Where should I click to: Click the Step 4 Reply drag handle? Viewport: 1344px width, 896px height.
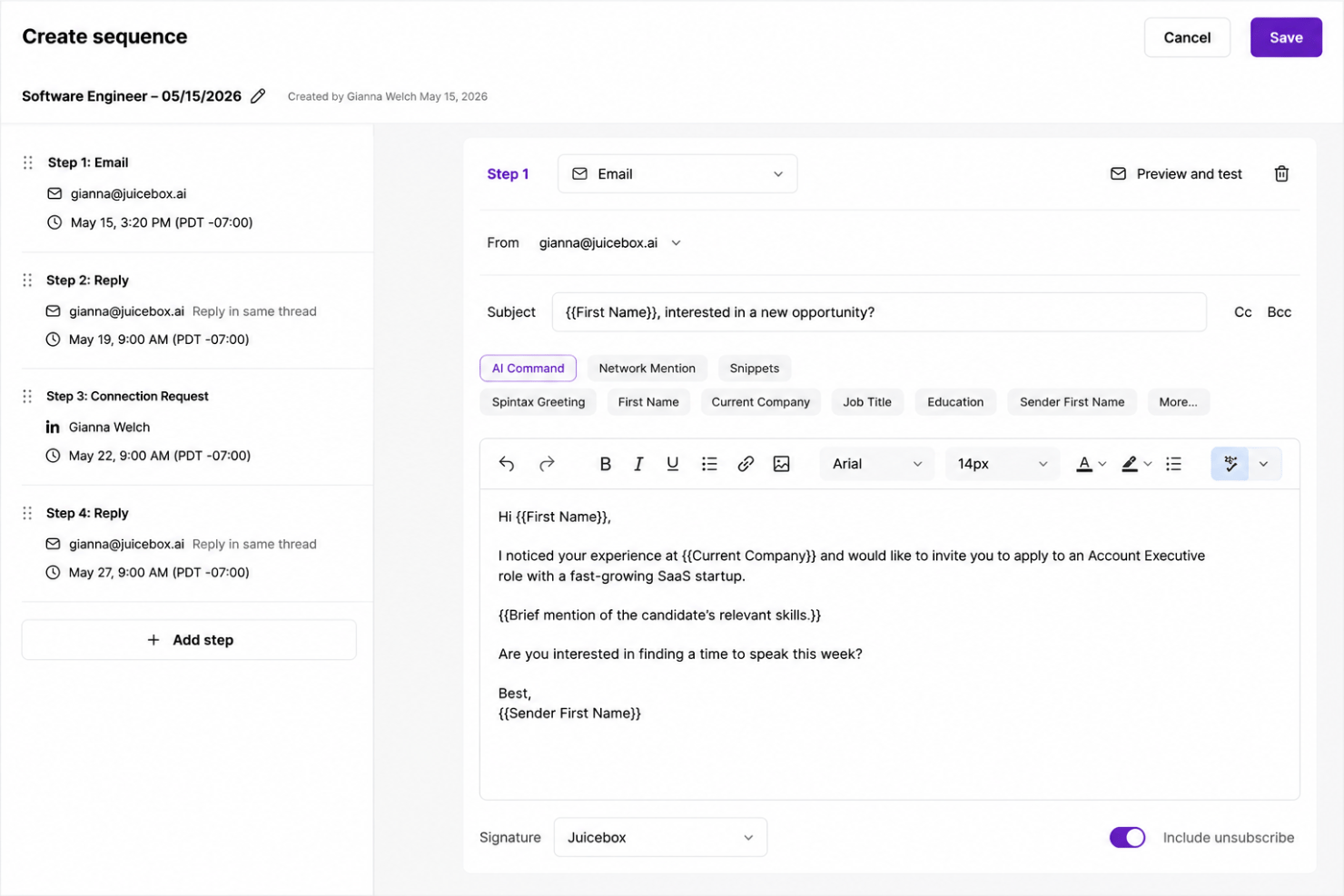(27, 513)
